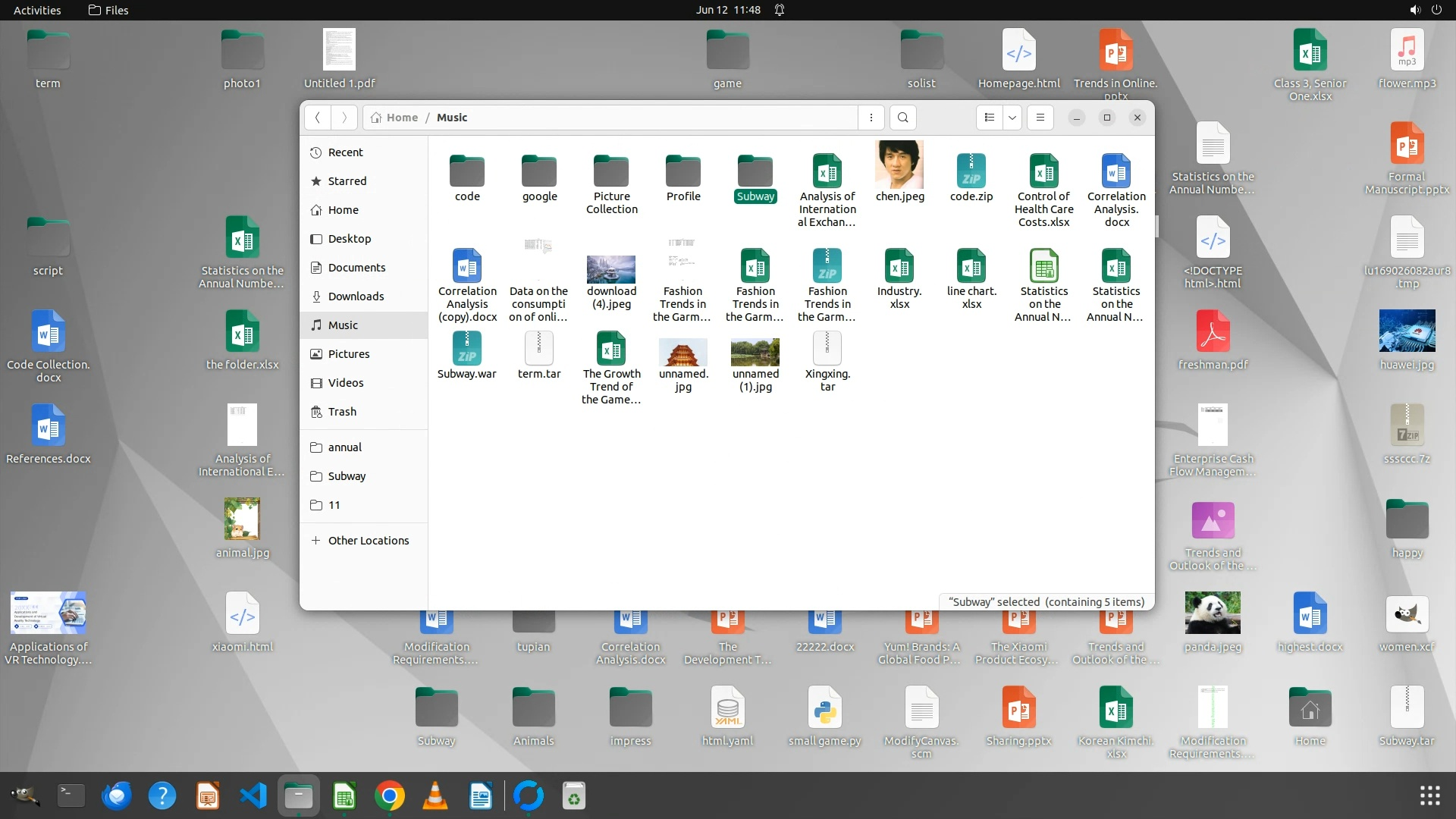Launch Google Chrome from the dock
Image resolution: width=1456 pixels, height=819 pixels.
389,796
